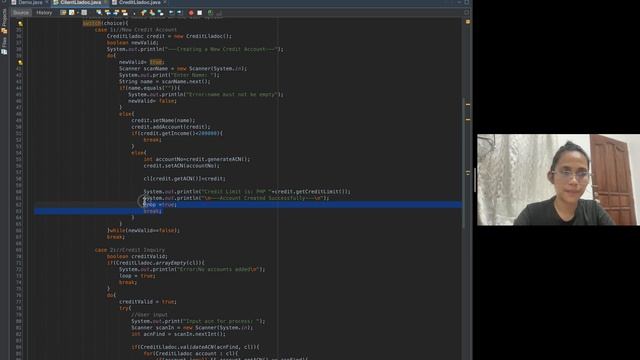Click on 'int acnFind = scanIn.nextInt();' line
Screen dimensions: 640x360
click(x=178, y=334)
